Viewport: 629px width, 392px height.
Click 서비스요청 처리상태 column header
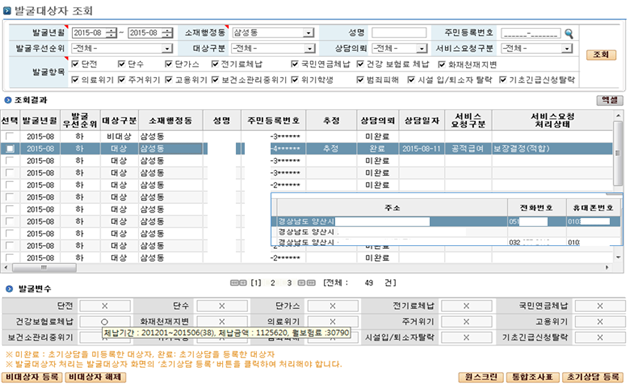[x=553, y=120]
